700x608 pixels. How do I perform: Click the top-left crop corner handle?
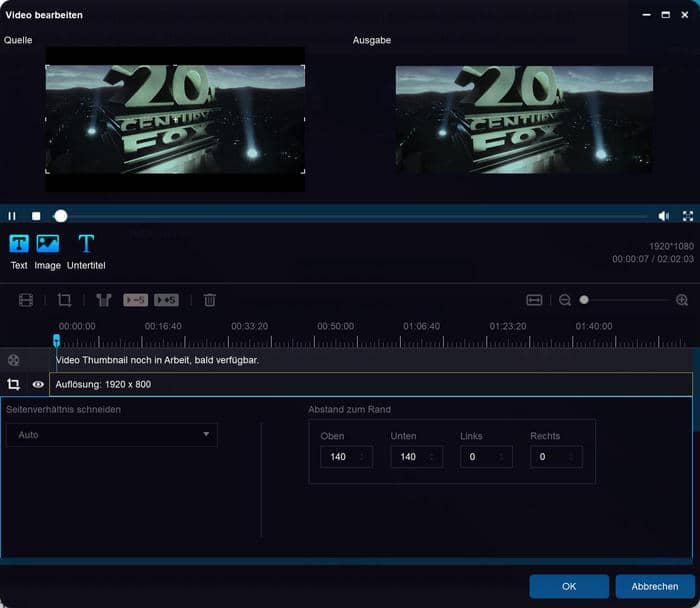(x=47, y=67)
